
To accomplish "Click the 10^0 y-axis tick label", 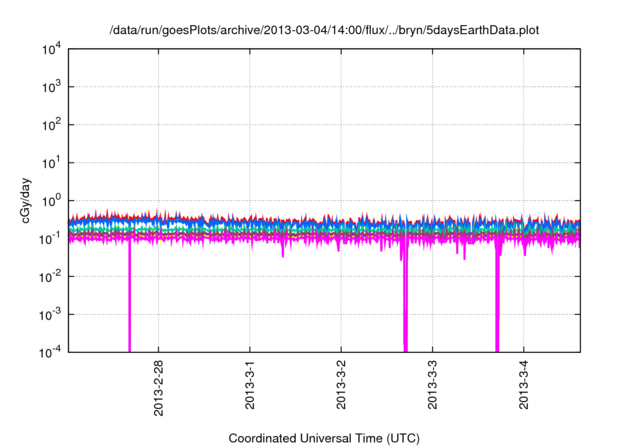I will pos(51,201).
